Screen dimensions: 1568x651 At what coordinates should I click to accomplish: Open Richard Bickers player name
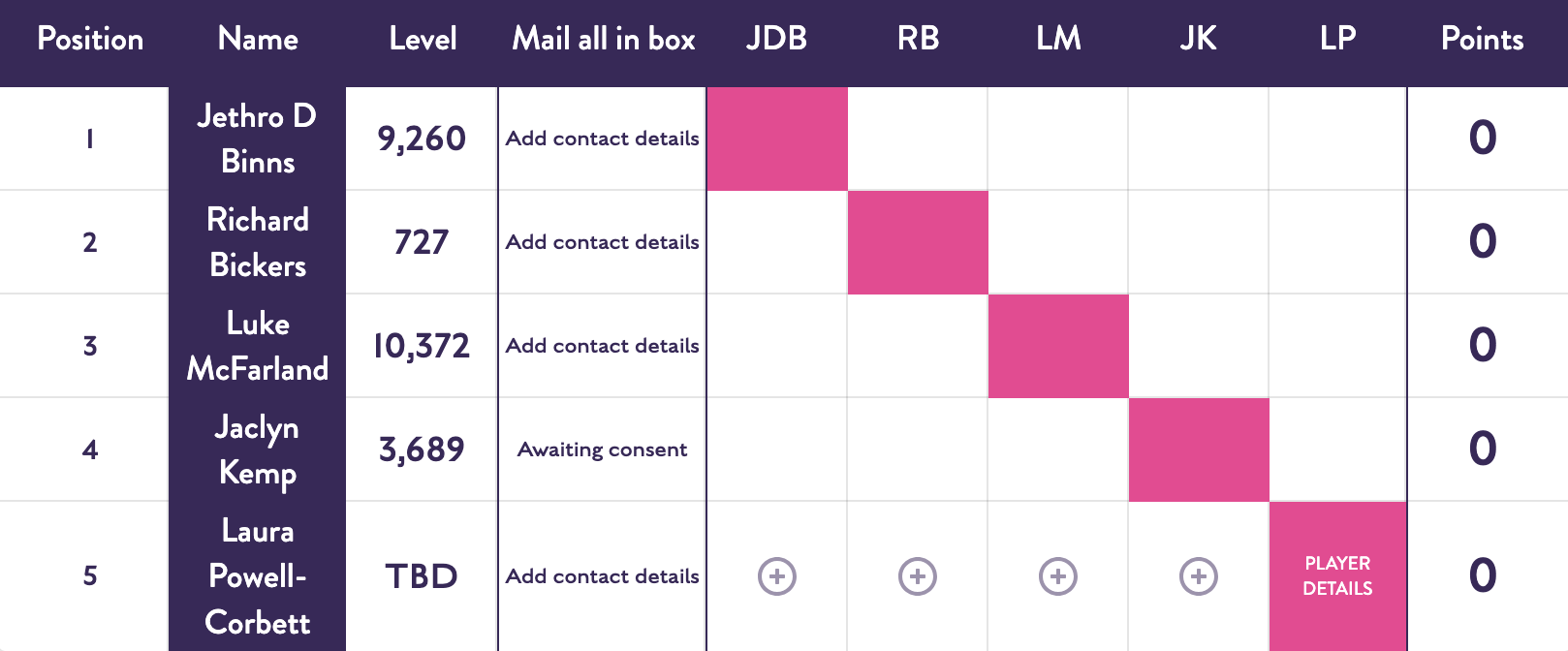(258, 242)
